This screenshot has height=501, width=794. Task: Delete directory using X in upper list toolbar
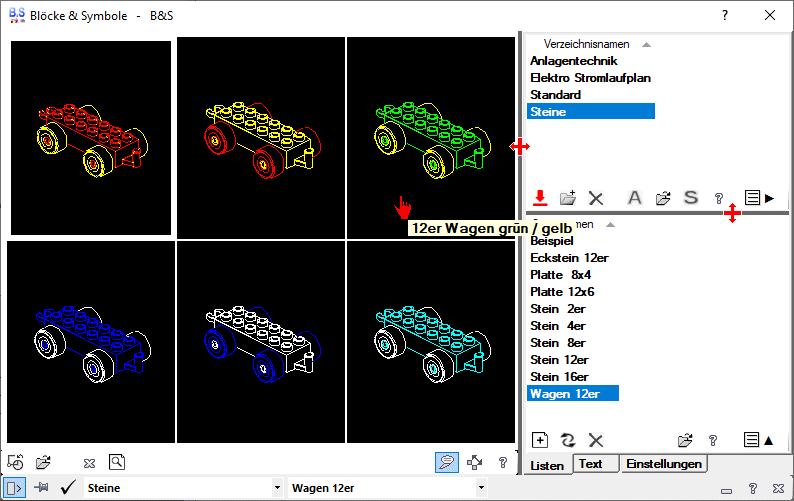596,198
